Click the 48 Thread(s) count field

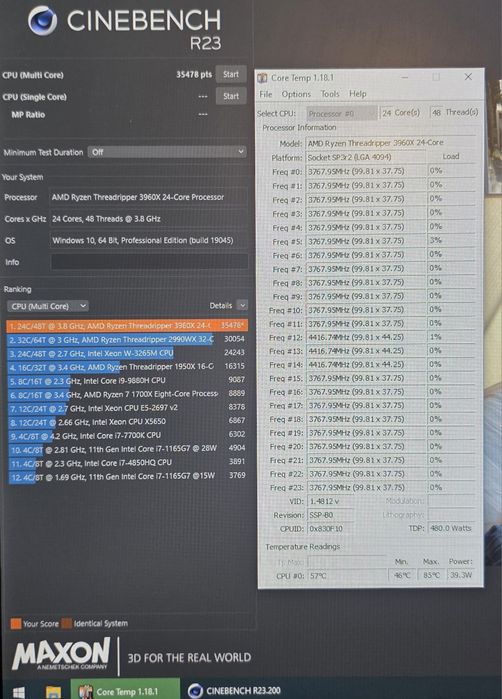454,112
